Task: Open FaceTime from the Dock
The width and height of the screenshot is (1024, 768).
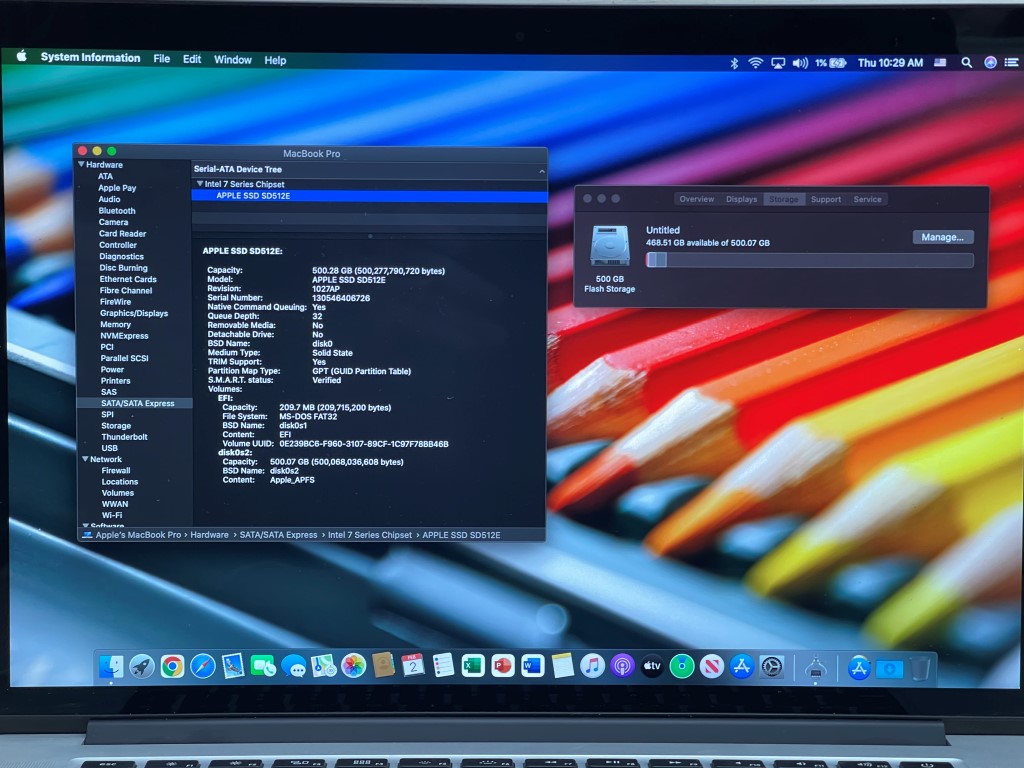Action: coord(263,667)
